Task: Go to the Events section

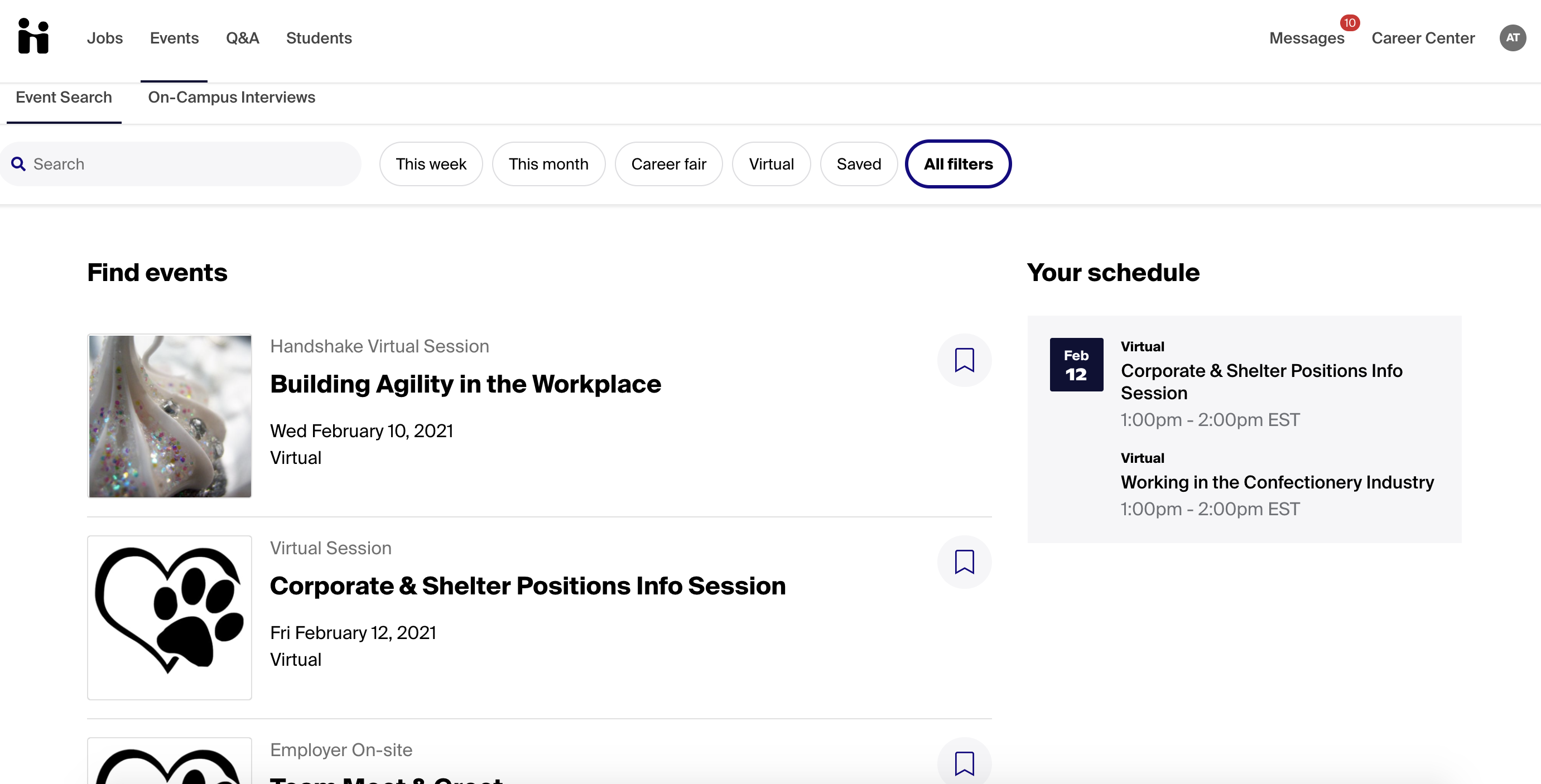Action: (174, 38)
